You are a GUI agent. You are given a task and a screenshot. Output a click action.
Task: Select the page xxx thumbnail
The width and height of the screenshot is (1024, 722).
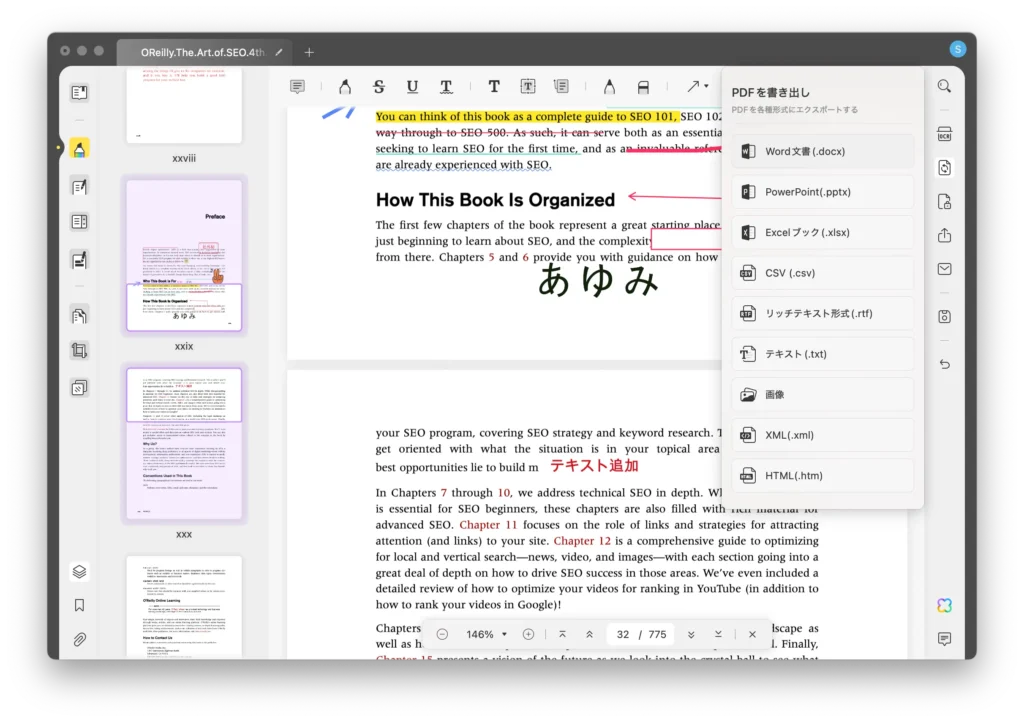(184, 443)
